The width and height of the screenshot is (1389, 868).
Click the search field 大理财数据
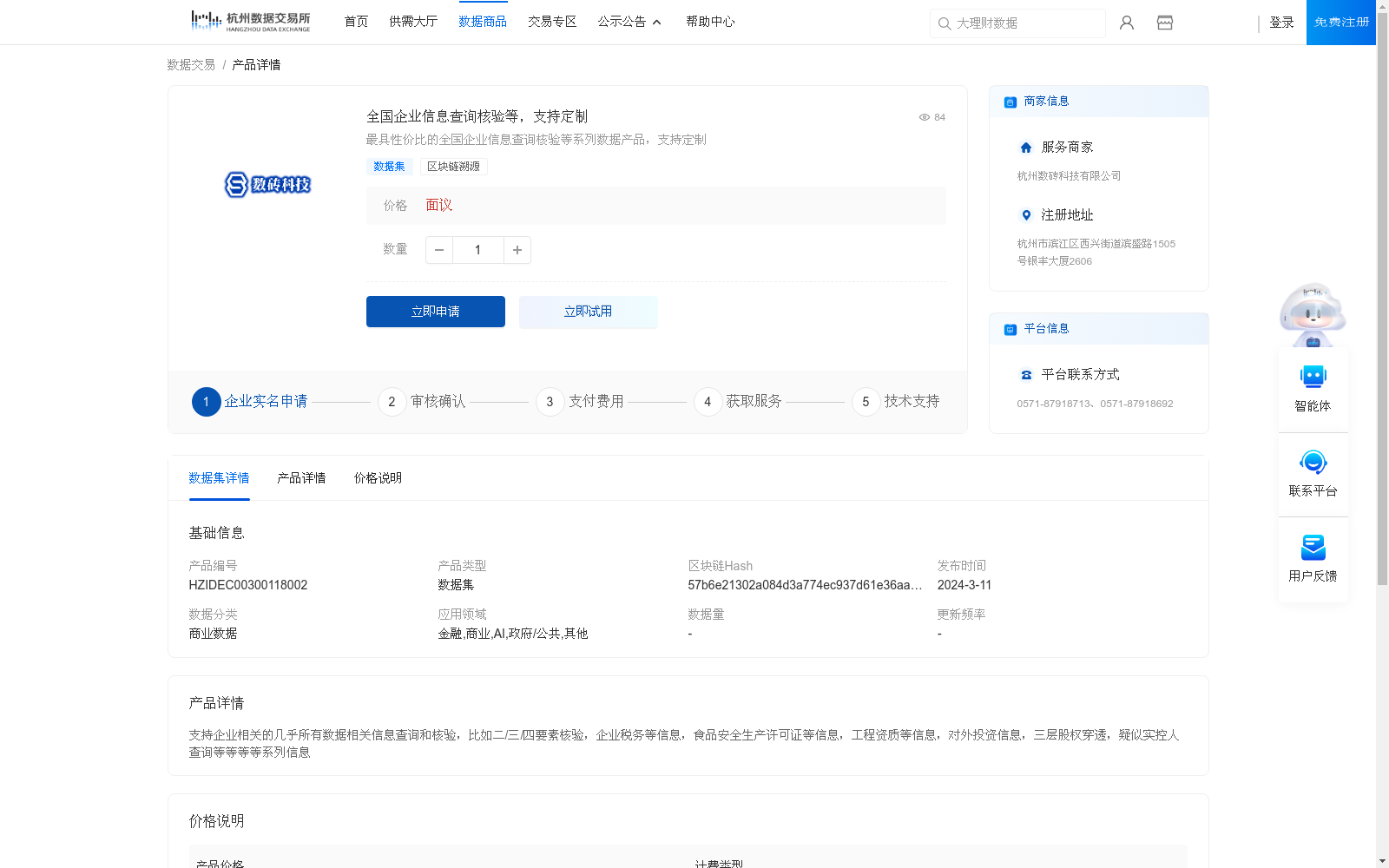click(1017, 23)
